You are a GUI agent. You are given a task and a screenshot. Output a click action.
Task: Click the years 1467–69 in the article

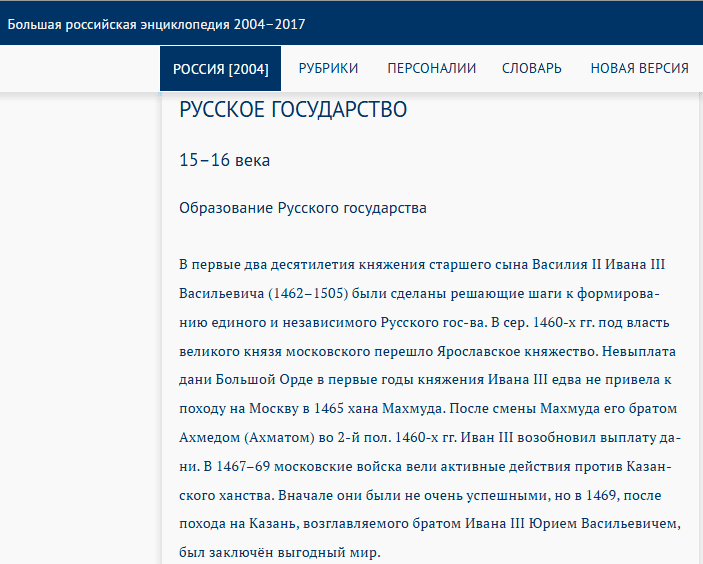click(x=248, y=466)
